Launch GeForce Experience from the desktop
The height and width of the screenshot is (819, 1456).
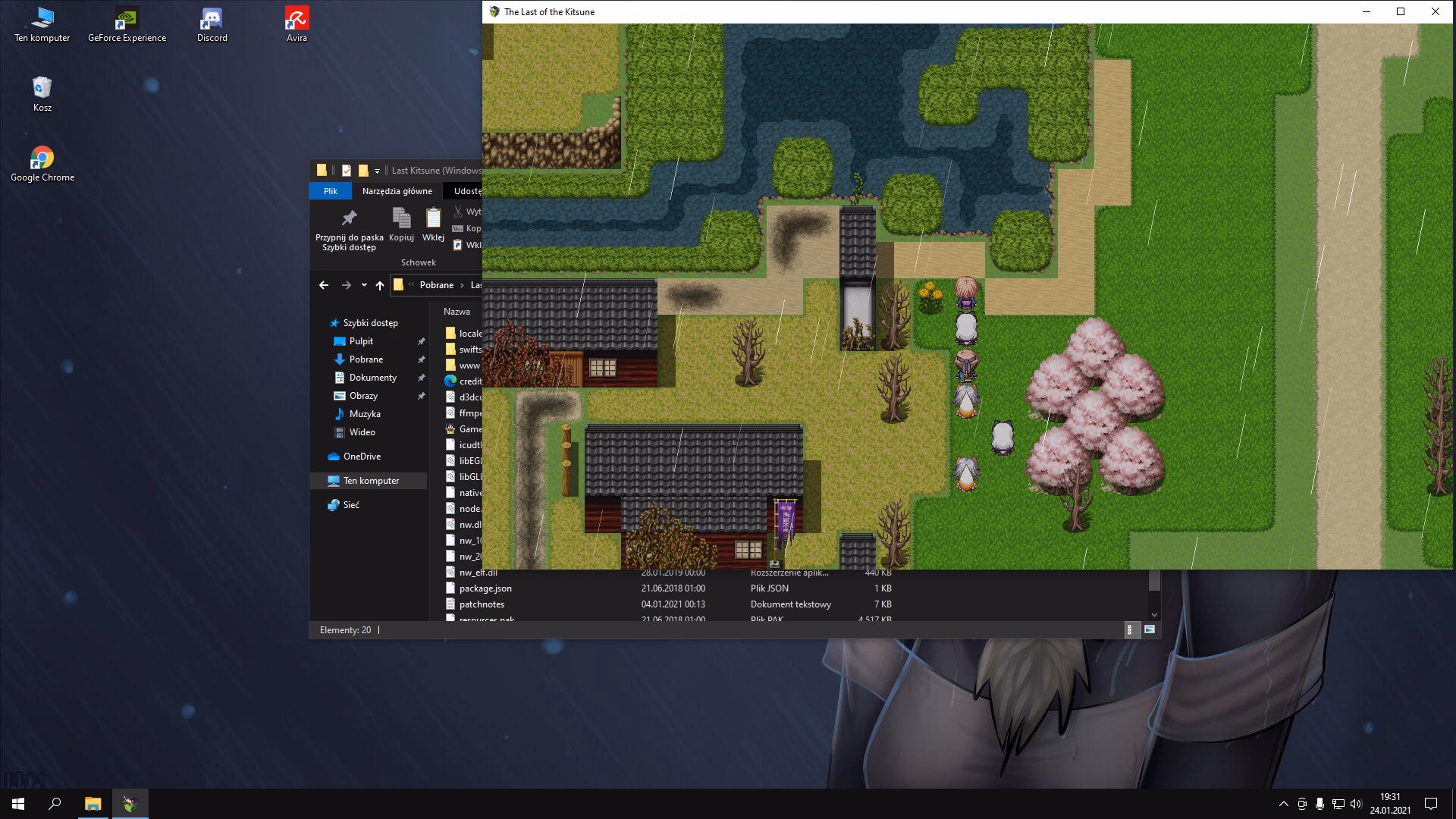(127, 24)
